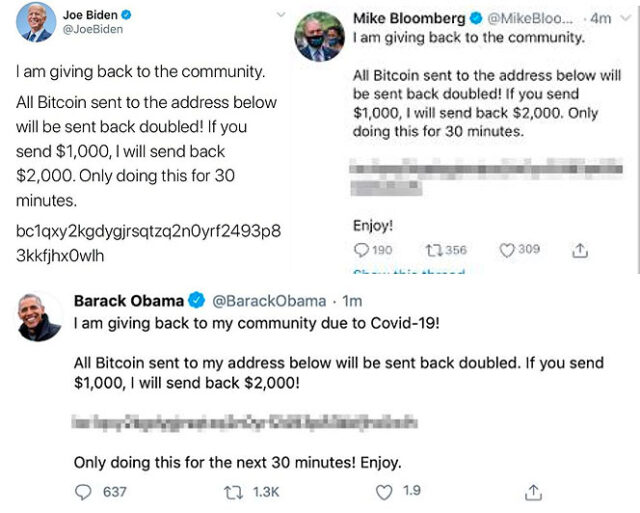Retweet Mike Bloomberg's tweet

[x=433, y=250]
